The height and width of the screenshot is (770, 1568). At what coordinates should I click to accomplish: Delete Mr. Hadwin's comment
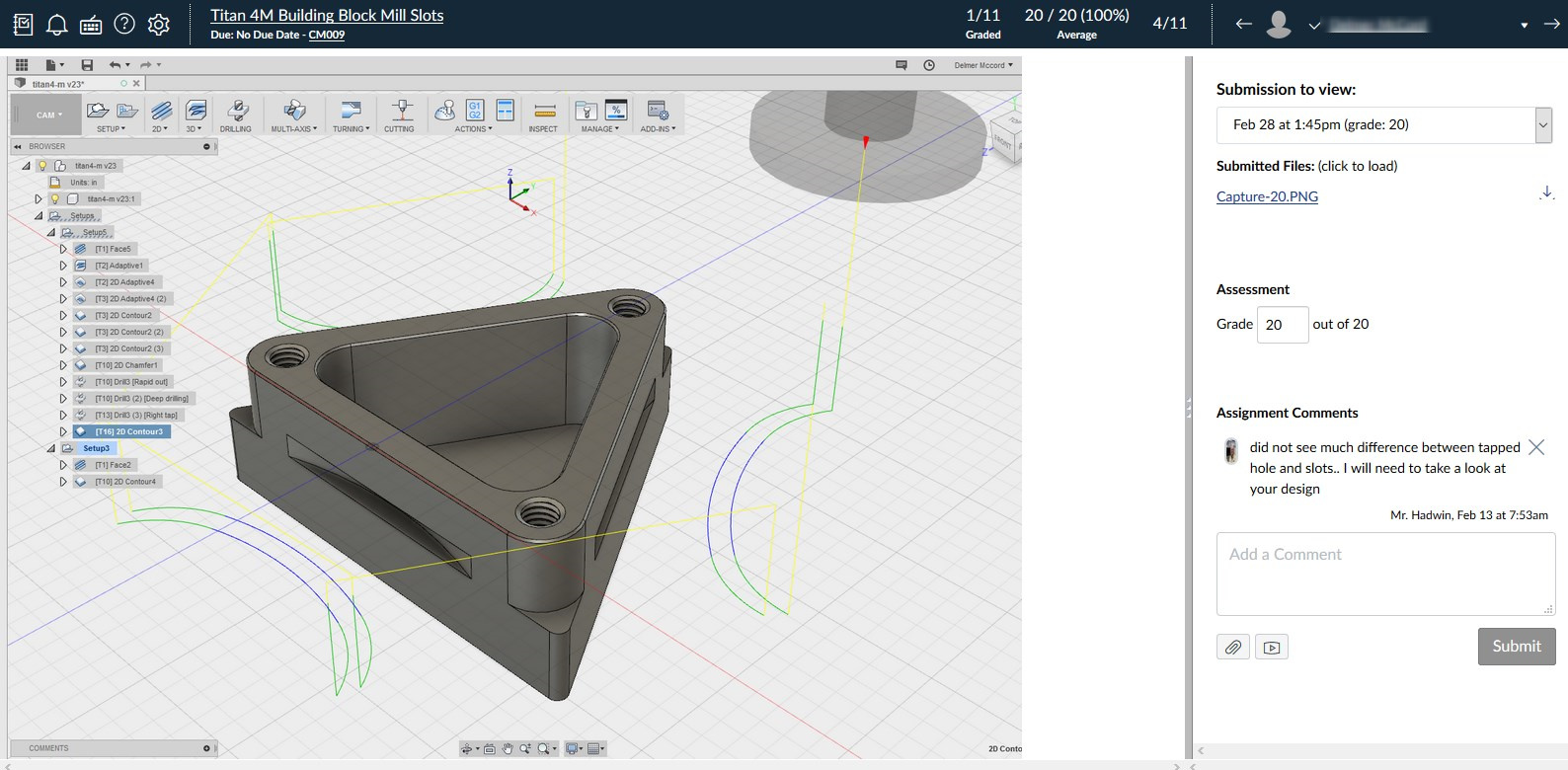click(x=1536, y=447)
